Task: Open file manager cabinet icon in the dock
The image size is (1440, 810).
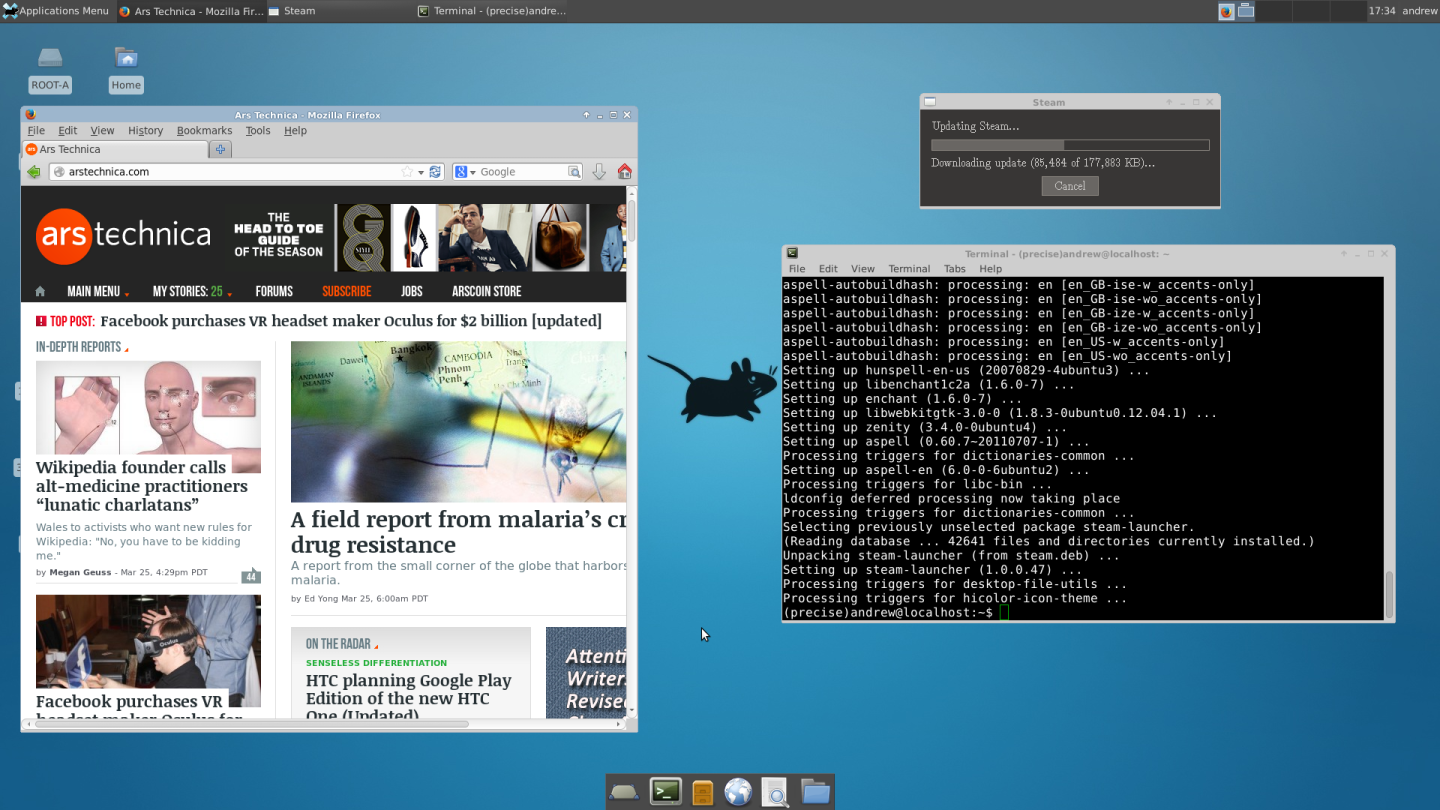Action: (x=702, y=792)
